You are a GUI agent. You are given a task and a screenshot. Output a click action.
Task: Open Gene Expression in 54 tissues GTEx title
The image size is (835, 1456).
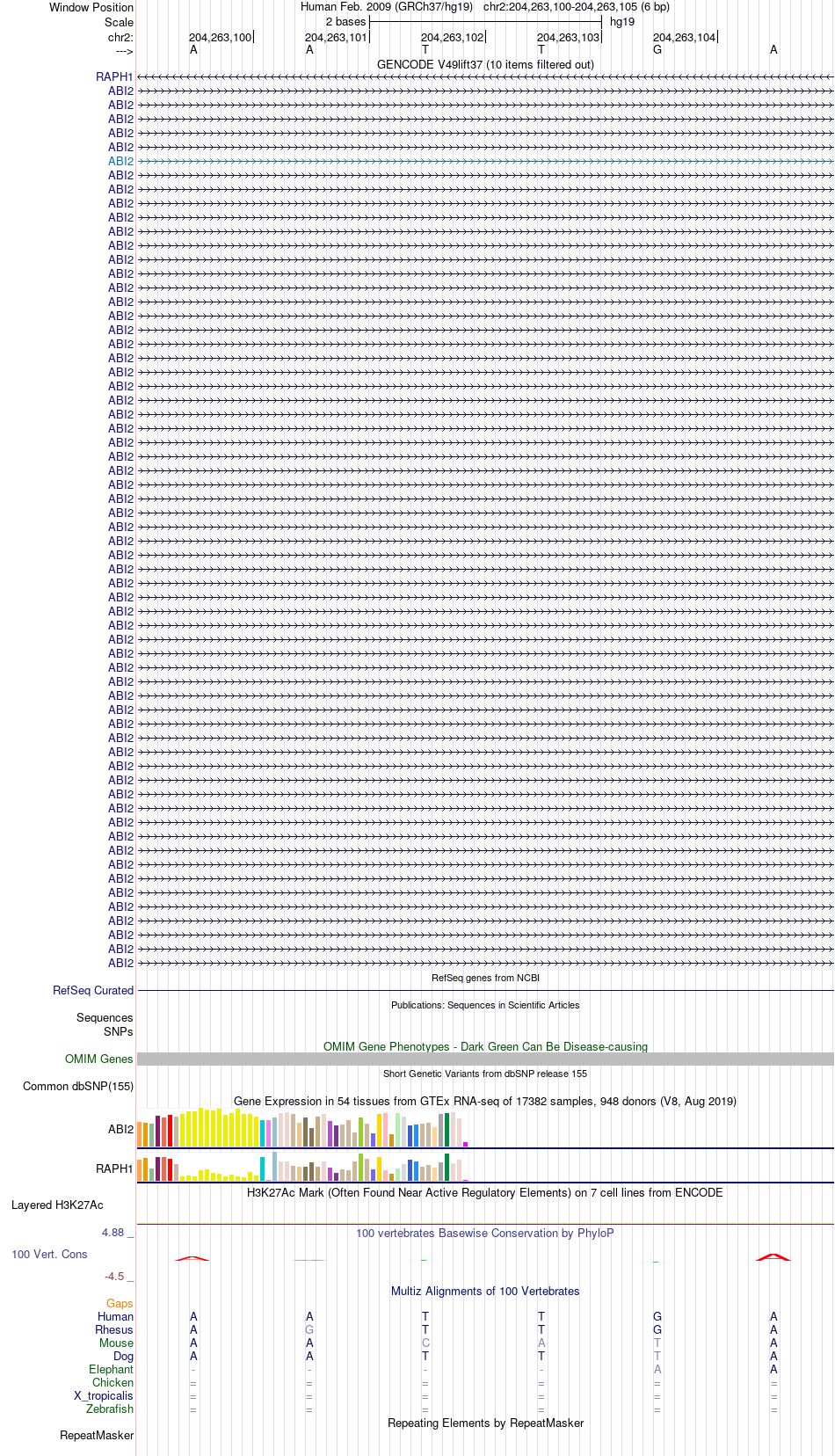tap(485, 1102)
